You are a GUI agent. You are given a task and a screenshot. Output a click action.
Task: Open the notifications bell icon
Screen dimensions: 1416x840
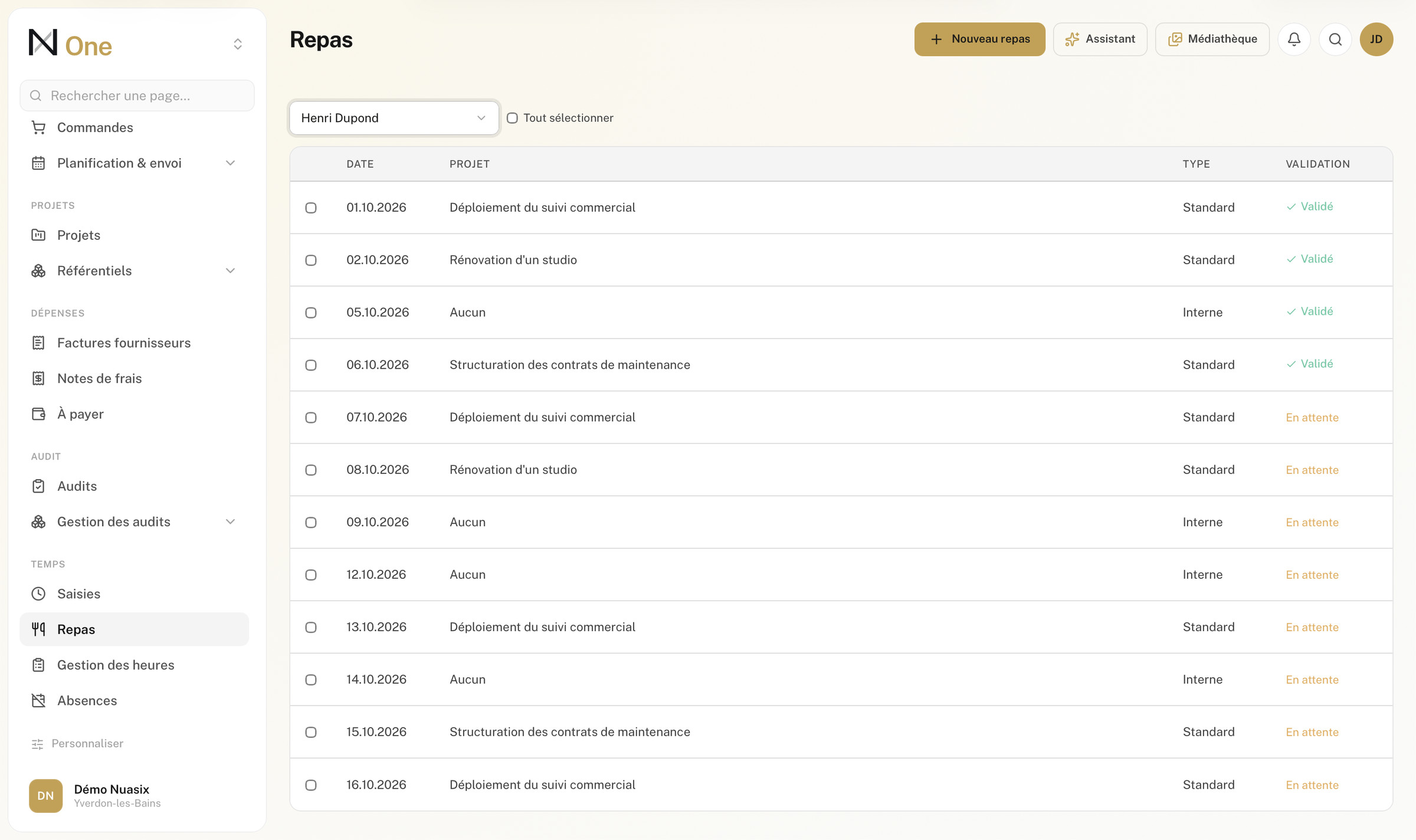(x=1294, y=39)
